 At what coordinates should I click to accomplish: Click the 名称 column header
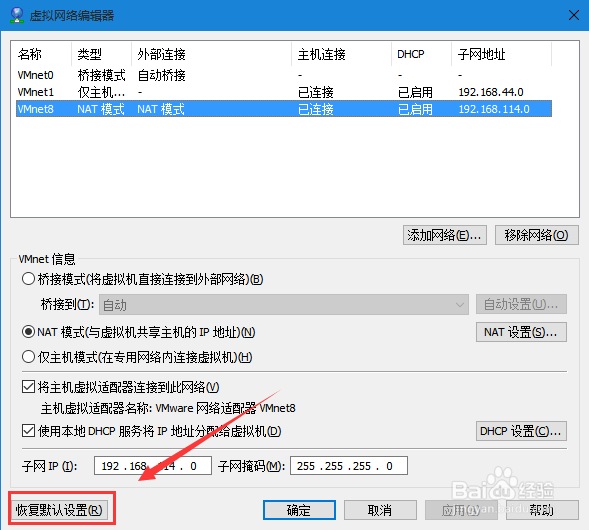[41, 54]
